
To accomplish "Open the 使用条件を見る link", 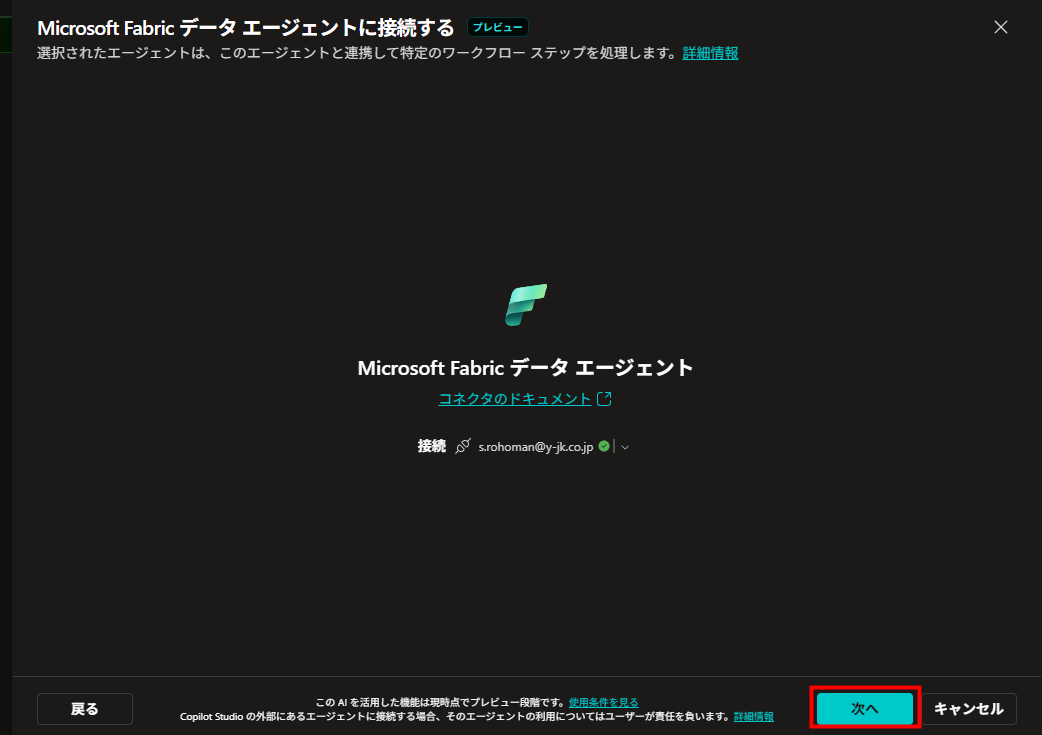I will point(603,702).
